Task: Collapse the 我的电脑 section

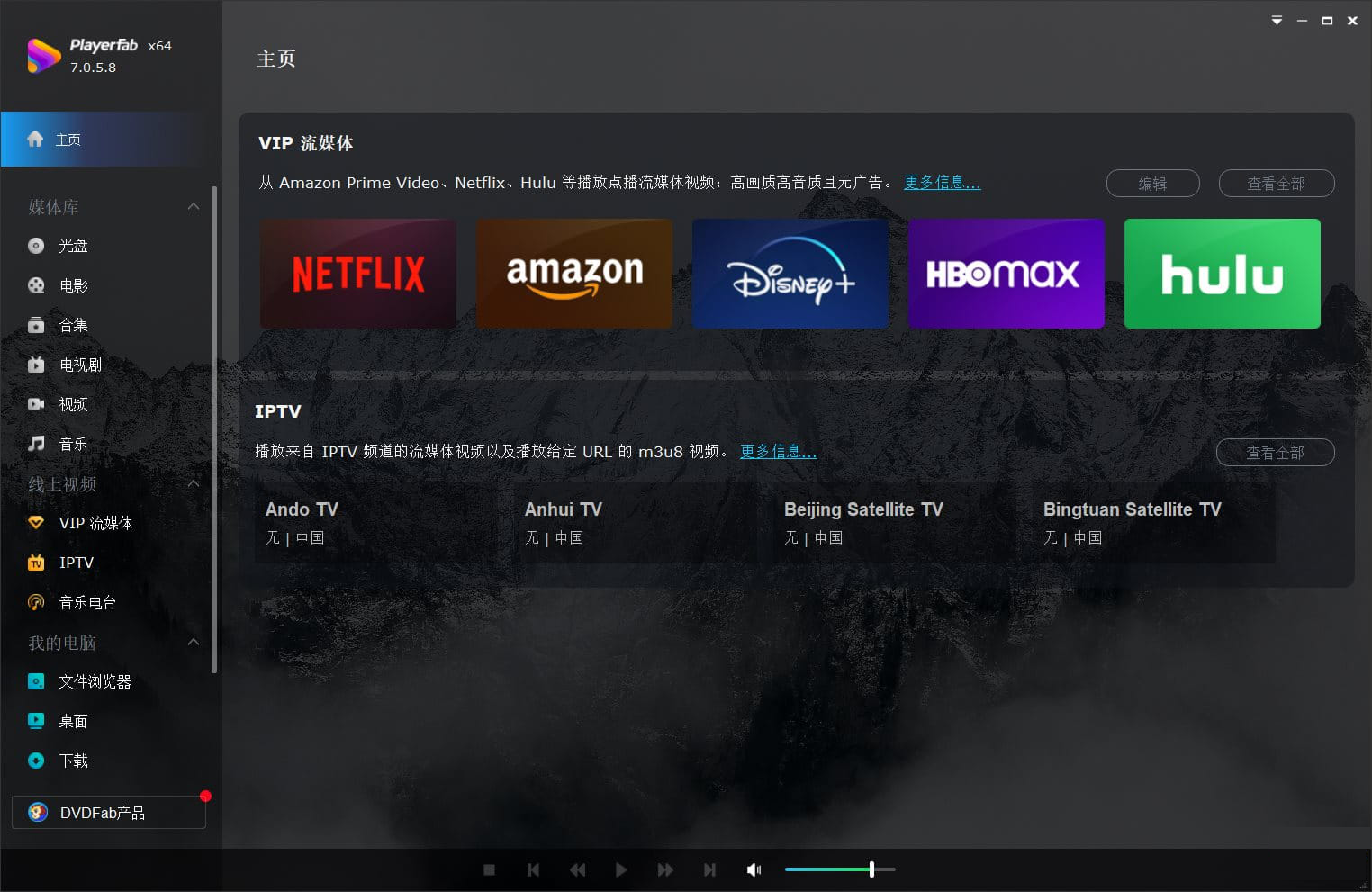Action: (194, 642)
